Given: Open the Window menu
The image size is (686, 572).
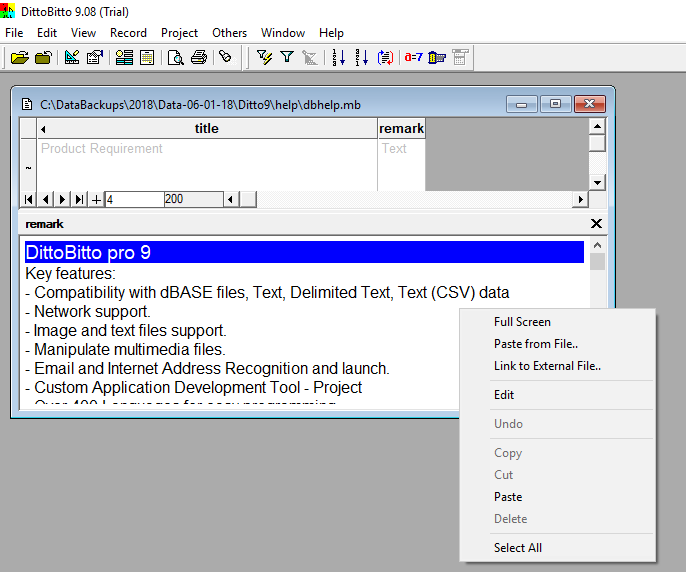Looking at the screenshot, I should [283, 33].
